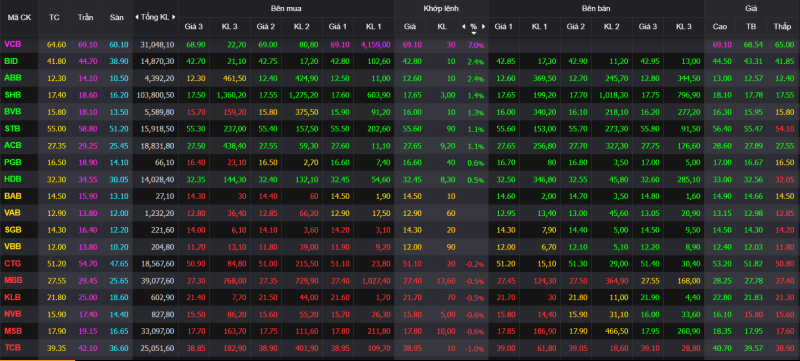Image resolution: width=800 pixels, height=361 pixels.
Task: Sort by the Trần ceiling price header
Action: [85, 17]
